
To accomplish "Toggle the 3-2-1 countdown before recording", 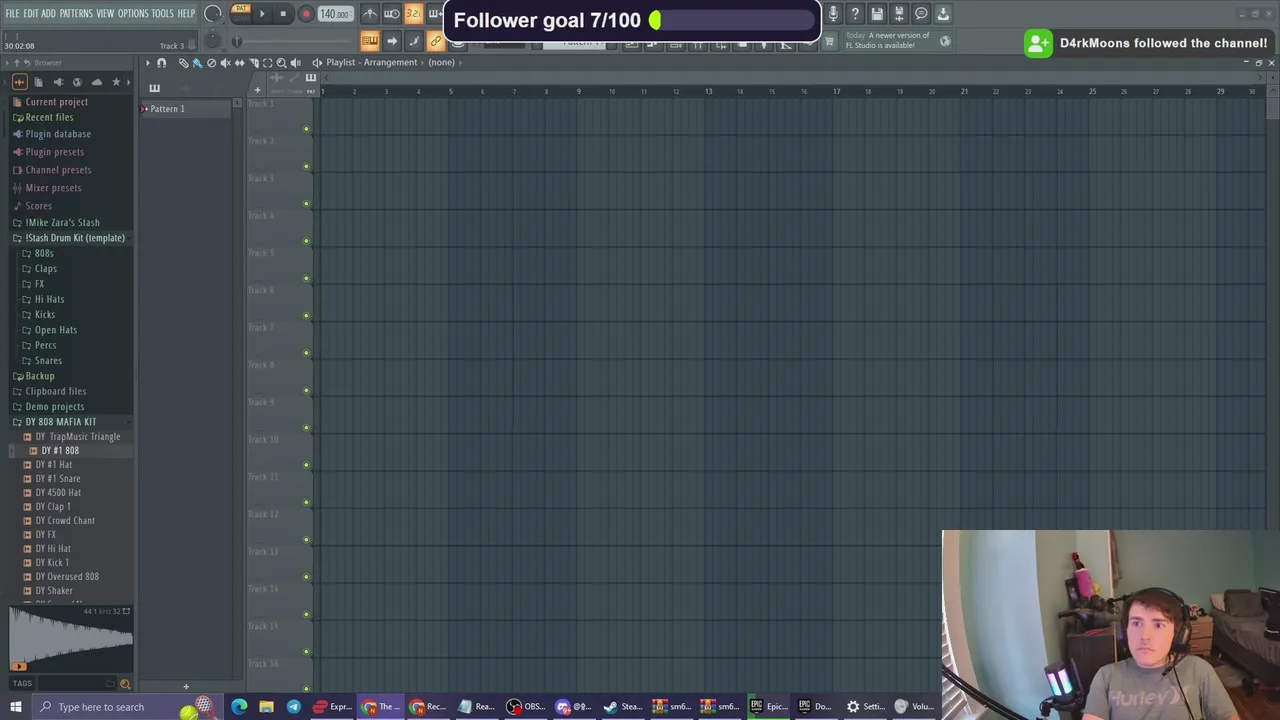I will click(413, 14).
